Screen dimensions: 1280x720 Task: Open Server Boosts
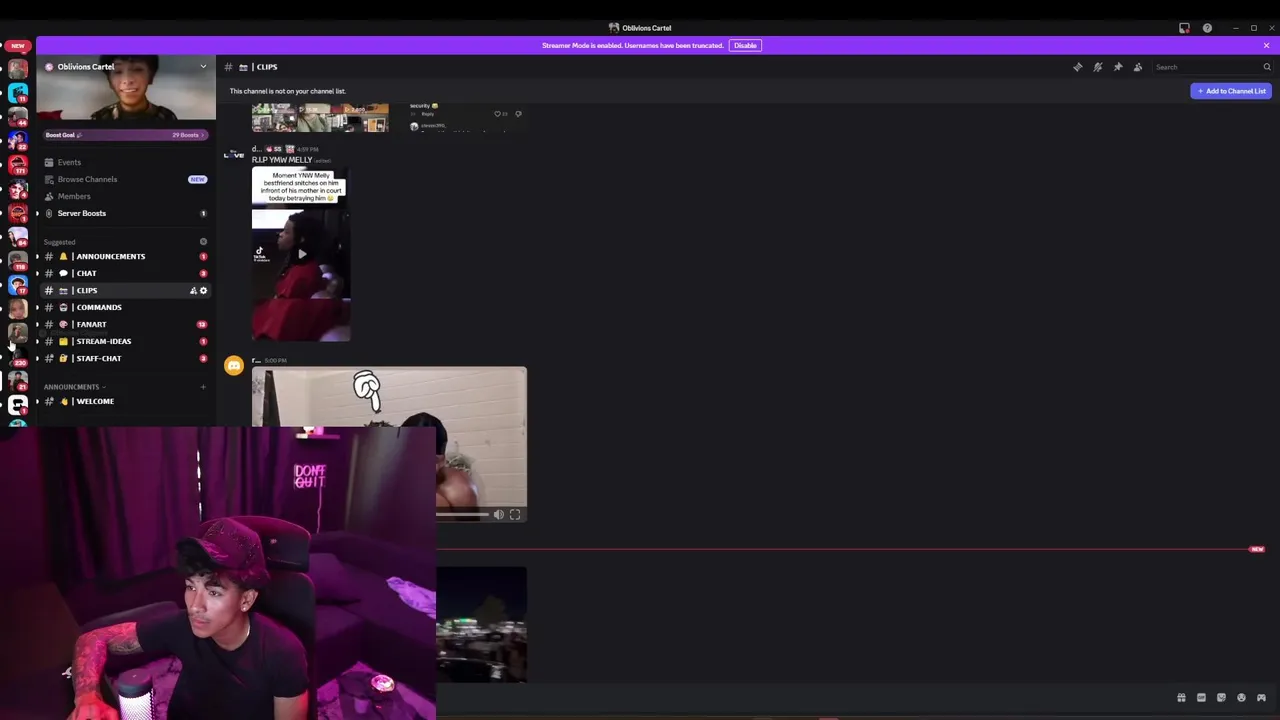tap(82, 213)
